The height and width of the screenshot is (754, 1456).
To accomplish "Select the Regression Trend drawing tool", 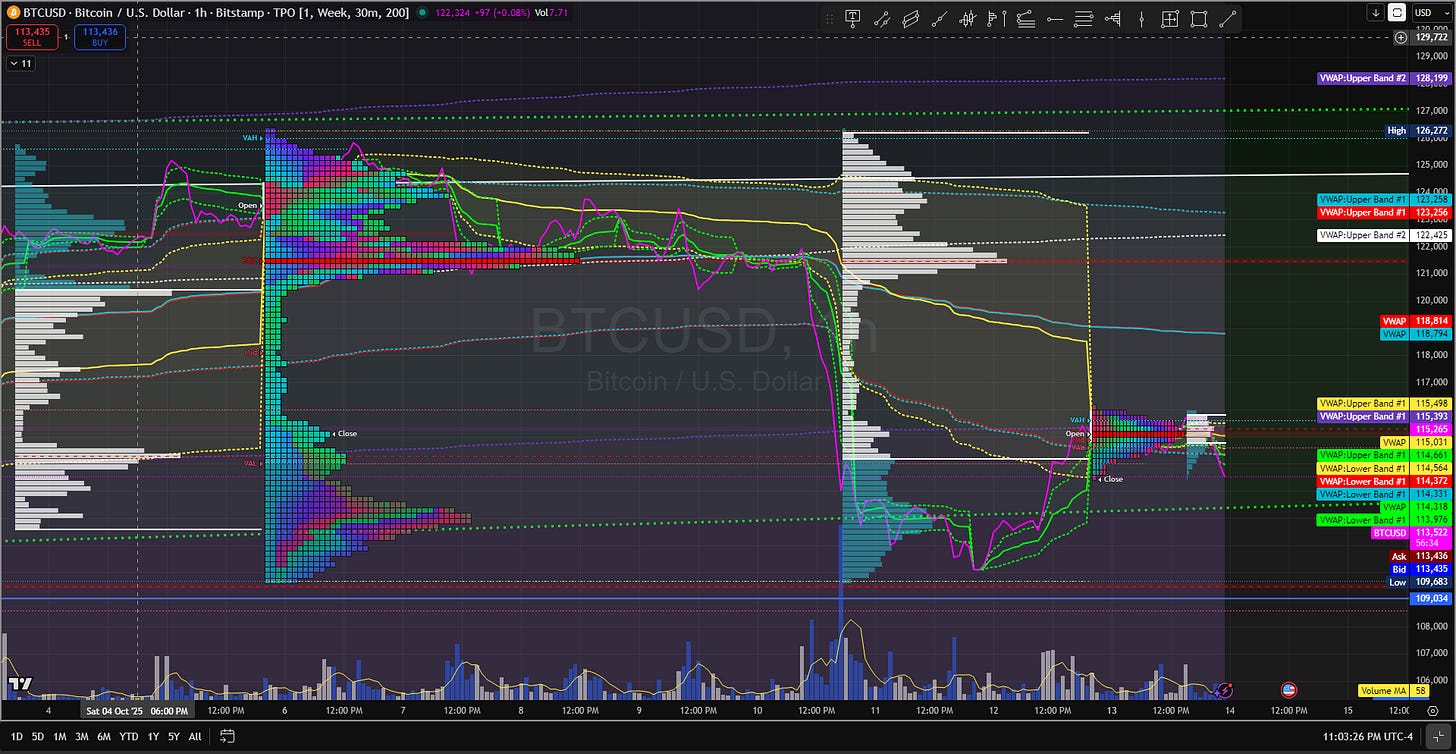I will point(882,18).
